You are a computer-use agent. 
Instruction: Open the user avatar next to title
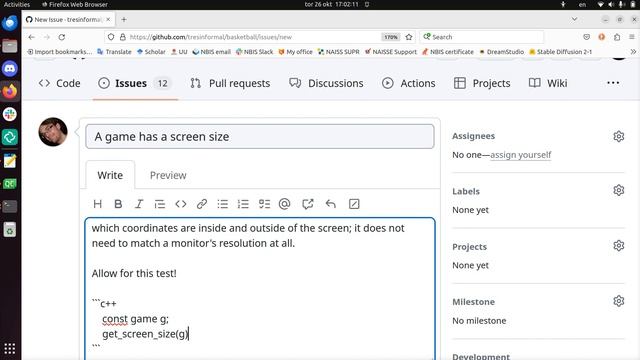[53, 132]
